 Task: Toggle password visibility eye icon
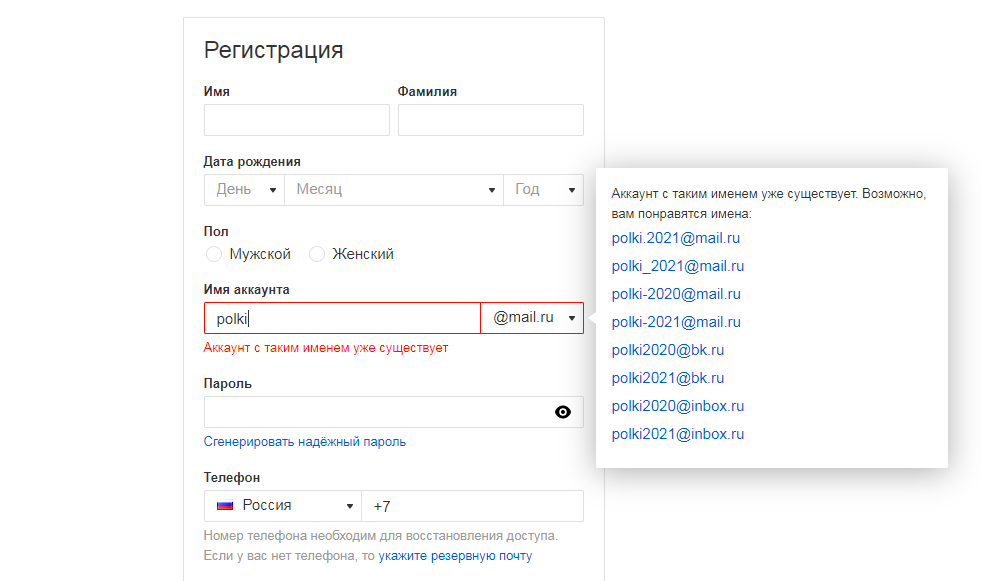[x=562, y=412]
